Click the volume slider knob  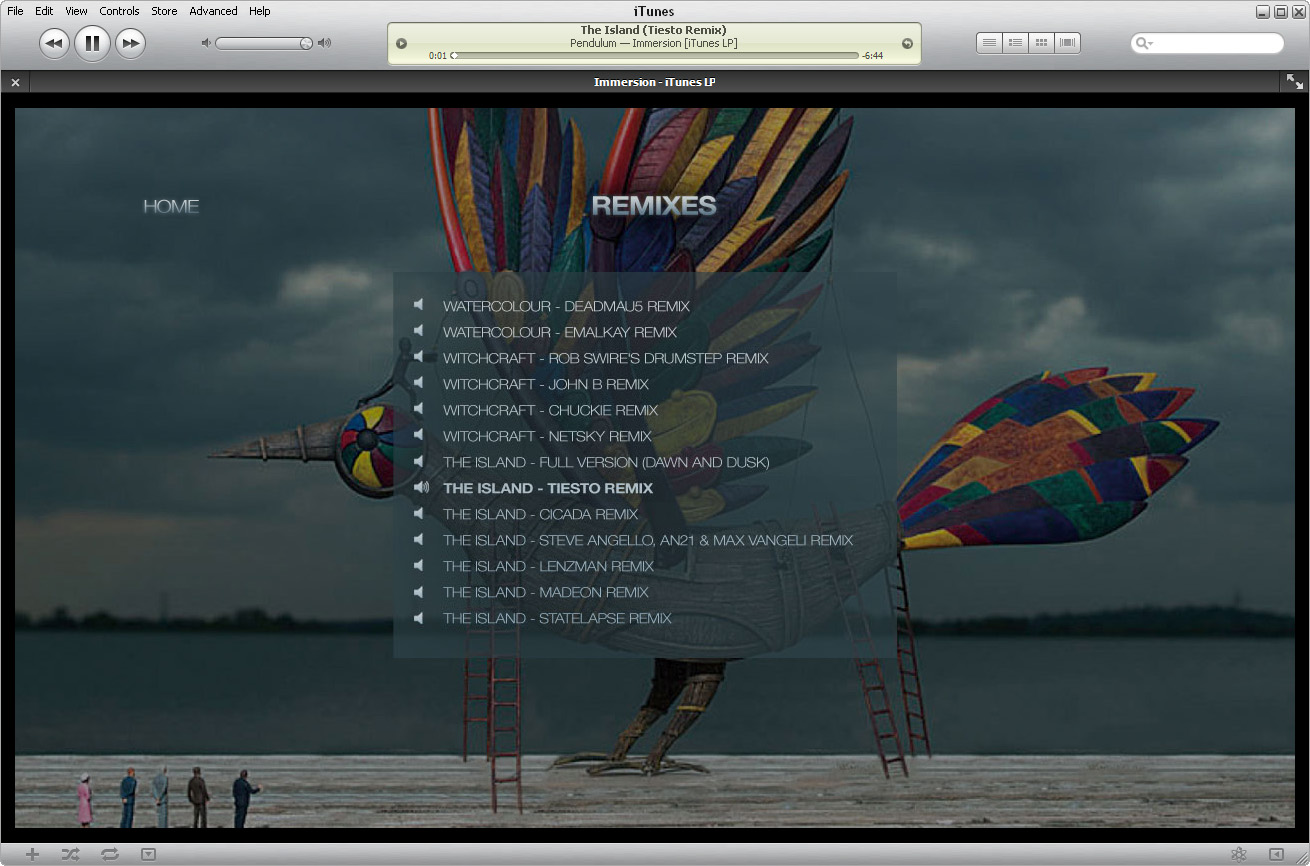click(x=306, y=43)
